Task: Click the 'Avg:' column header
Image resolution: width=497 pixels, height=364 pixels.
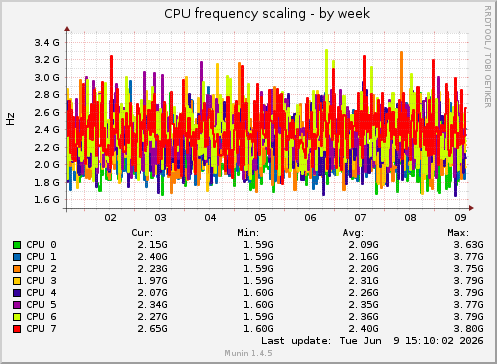Action: (353, 233)
